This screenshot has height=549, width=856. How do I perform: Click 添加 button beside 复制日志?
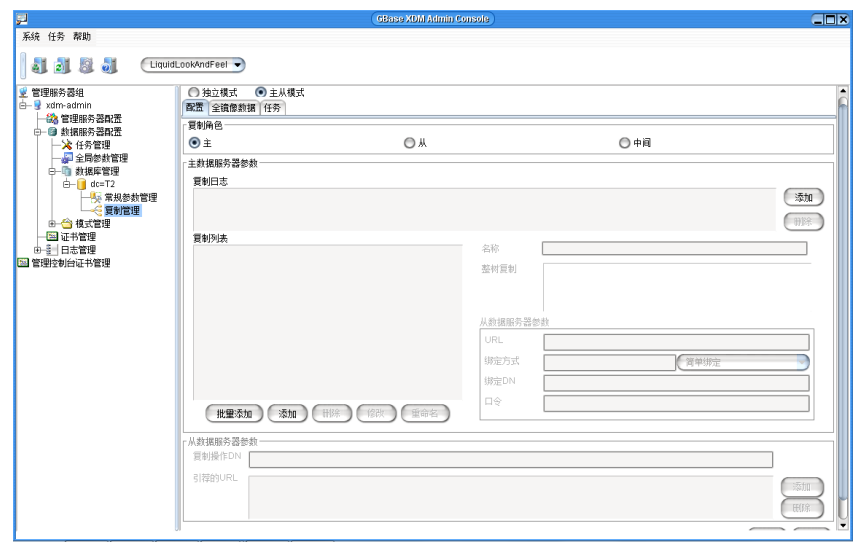click(x=804, y=198)
